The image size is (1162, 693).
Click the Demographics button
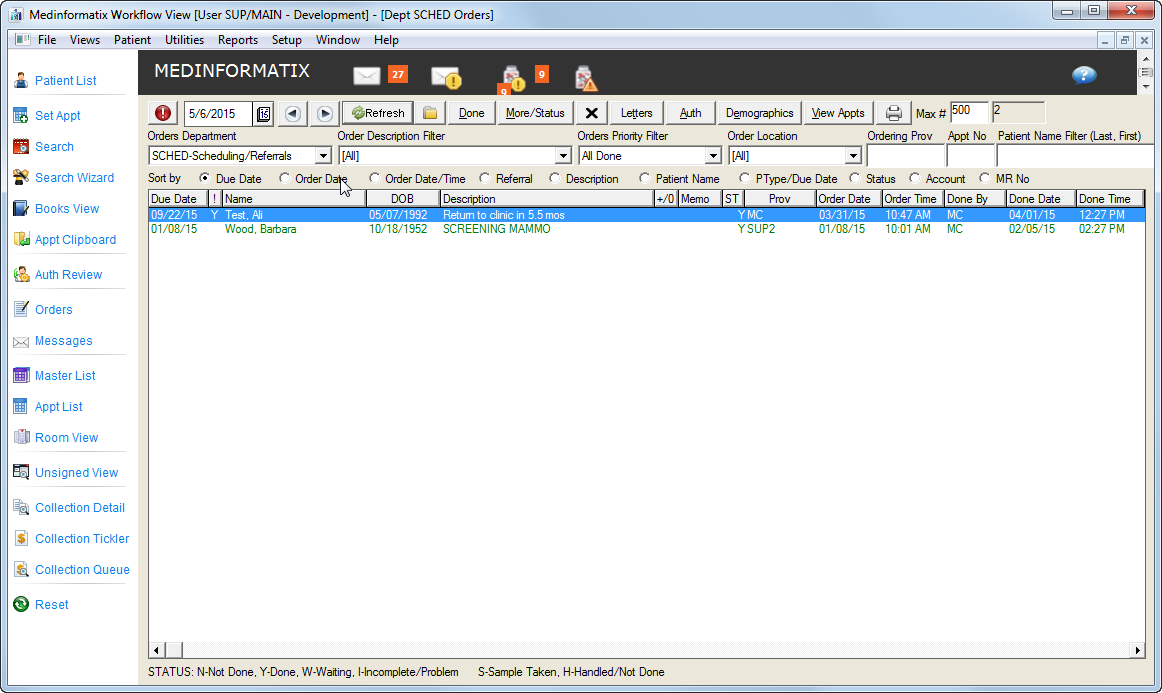[760, 113]
